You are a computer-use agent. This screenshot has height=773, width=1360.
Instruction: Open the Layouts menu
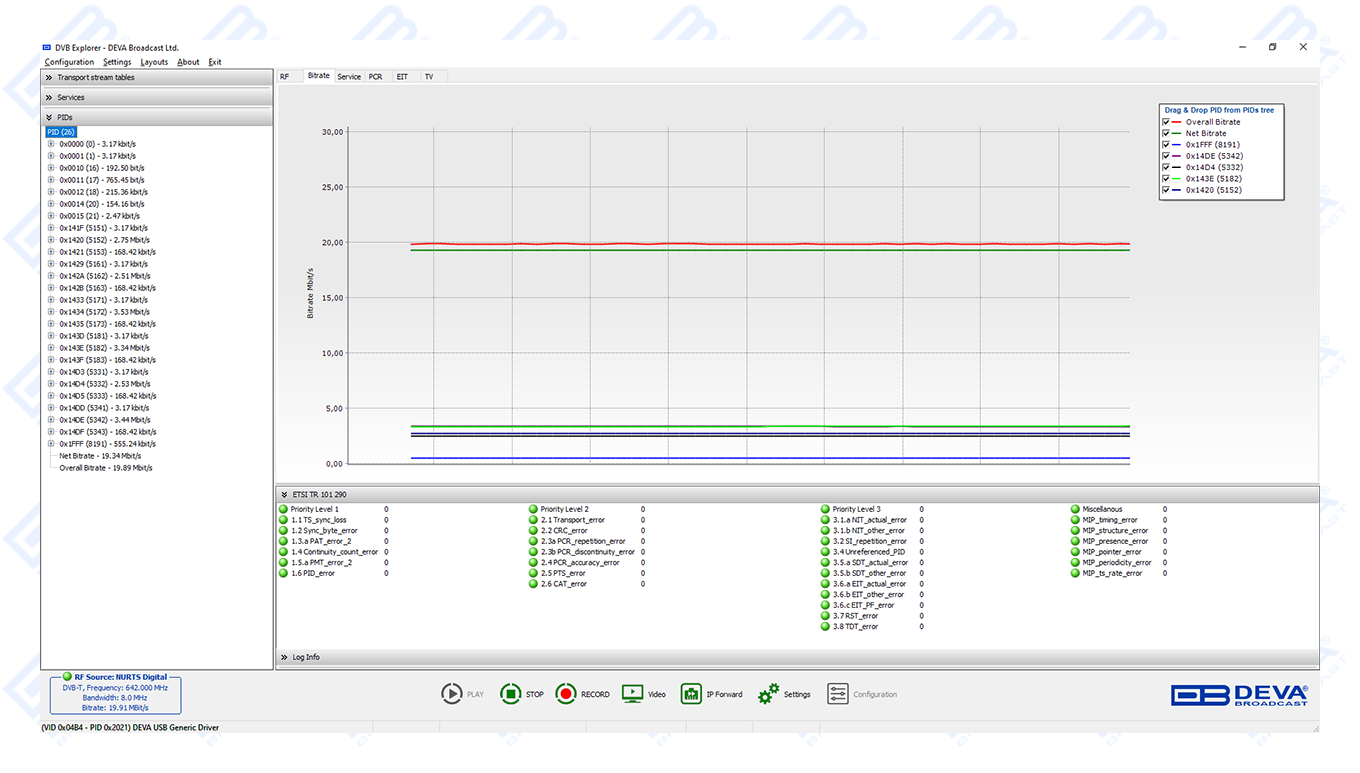tap(154, 62)
